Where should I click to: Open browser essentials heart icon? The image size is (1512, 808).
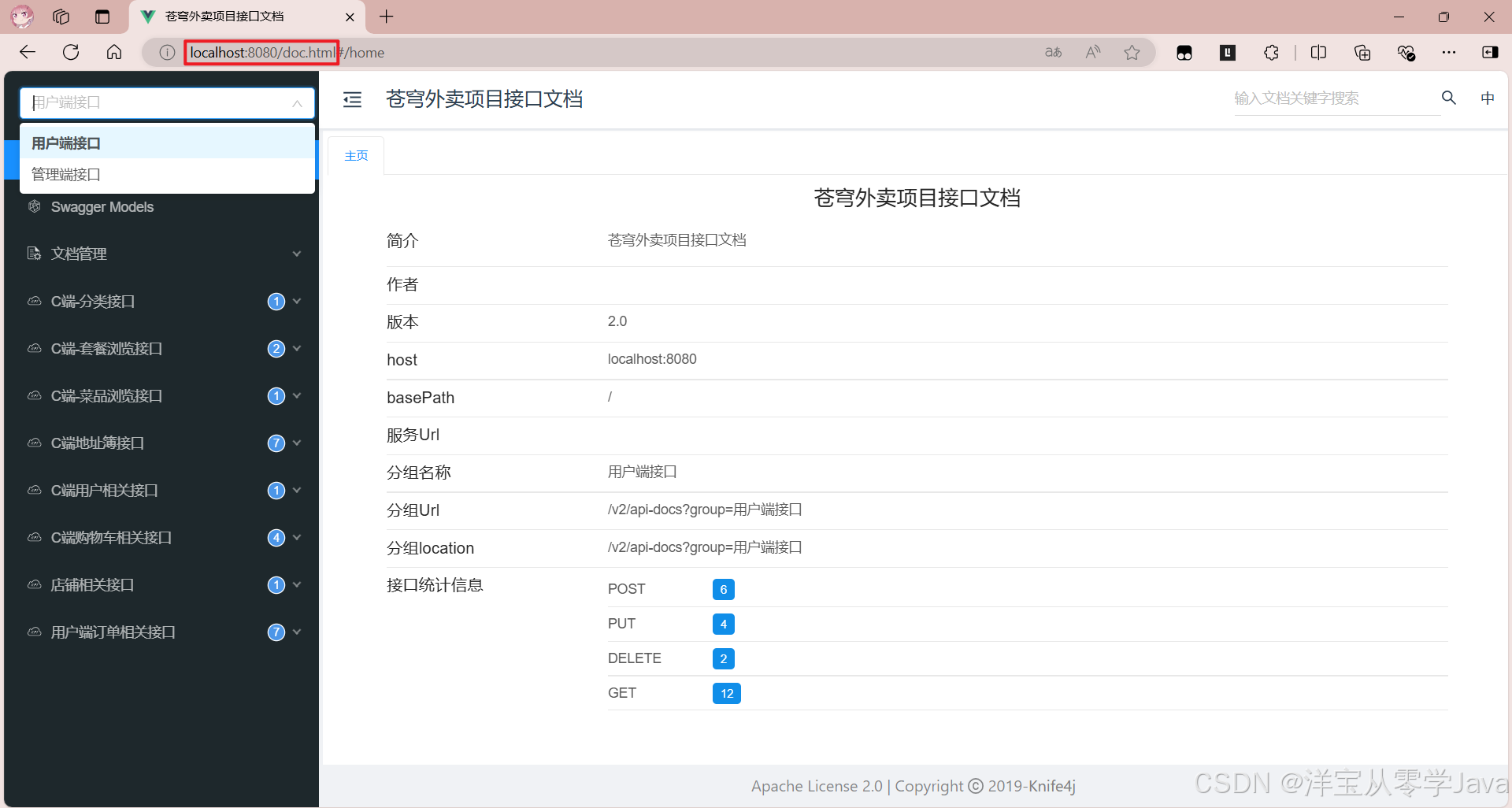pyautogui.click(x=1406, y=53)
